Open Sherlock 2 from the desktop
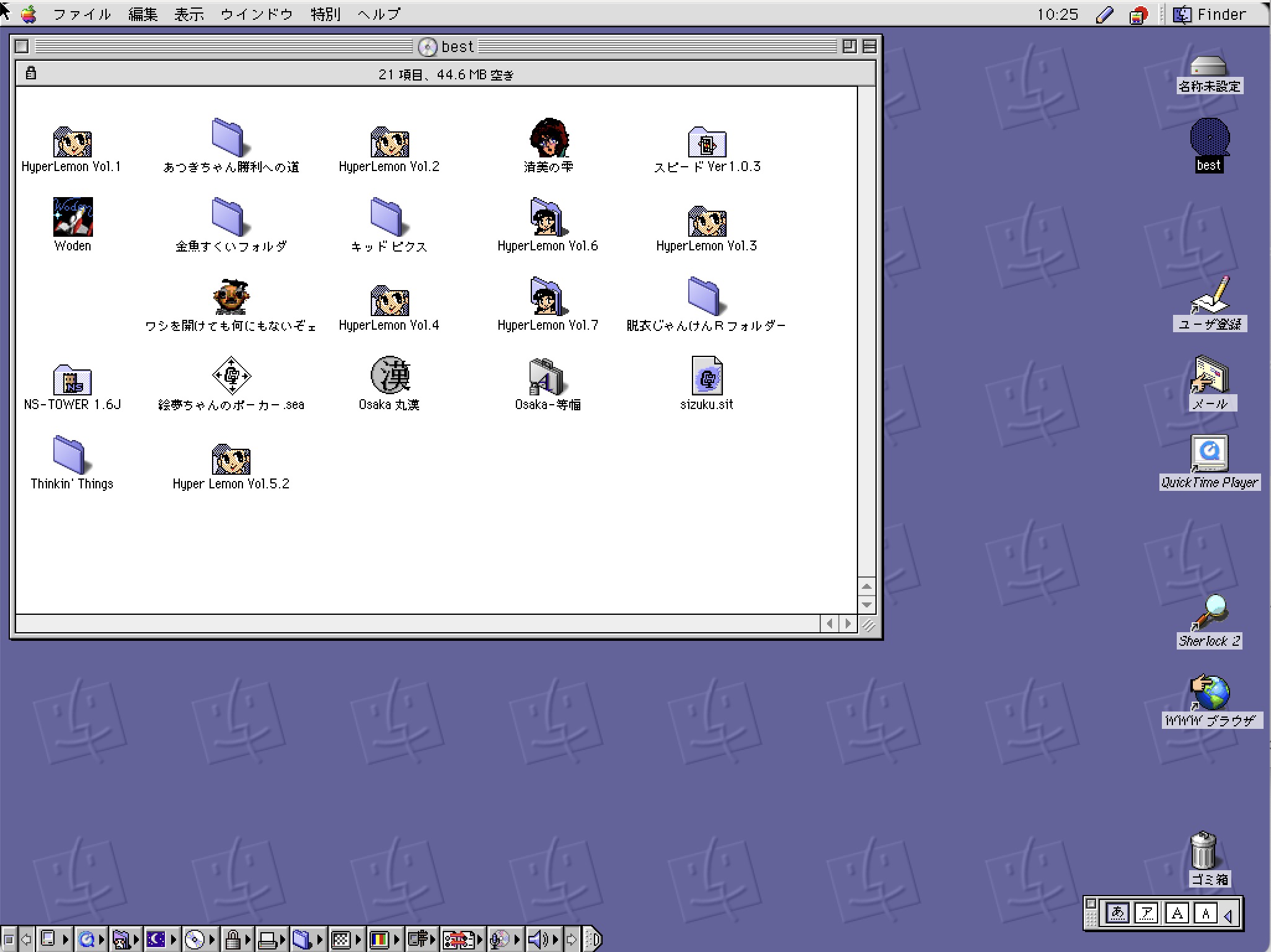The image size is (1271, 952). coord(1209,613)
